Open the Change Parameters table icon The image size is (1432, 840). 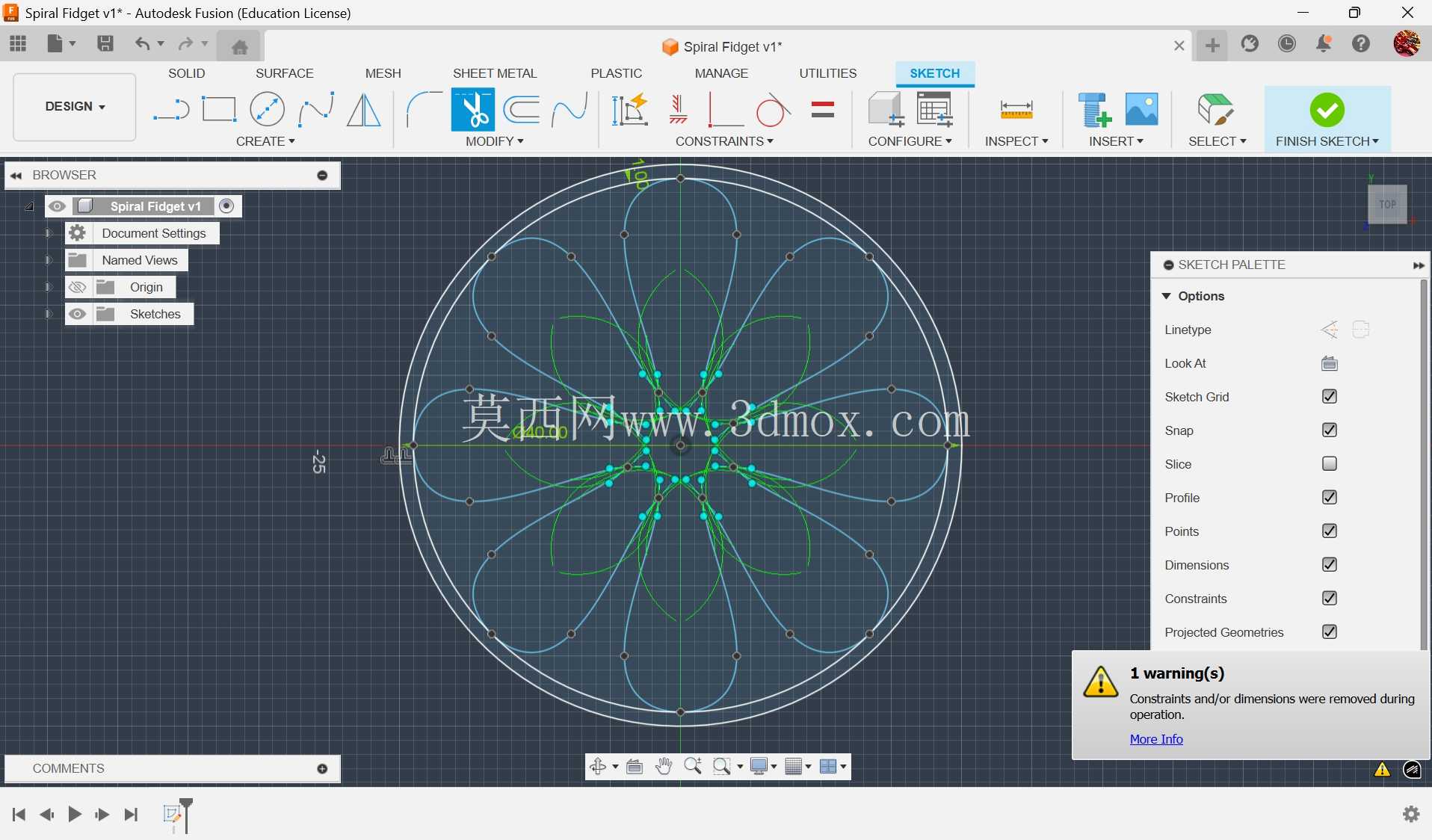click(x=935, y=109)
